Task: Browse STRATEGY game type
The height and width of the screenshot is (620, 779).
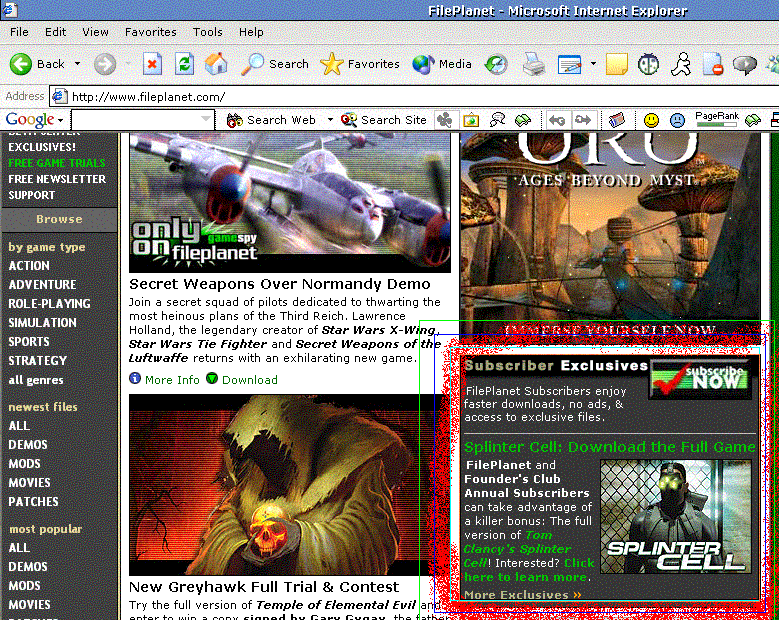Action: 37,361
